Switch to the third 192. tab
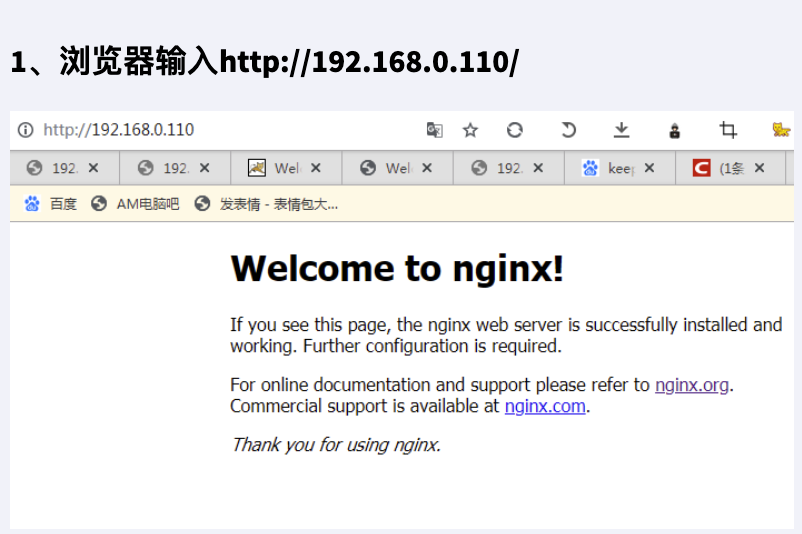Image resolution: width=802 pixels, height=534 pixels. [509, 168]
